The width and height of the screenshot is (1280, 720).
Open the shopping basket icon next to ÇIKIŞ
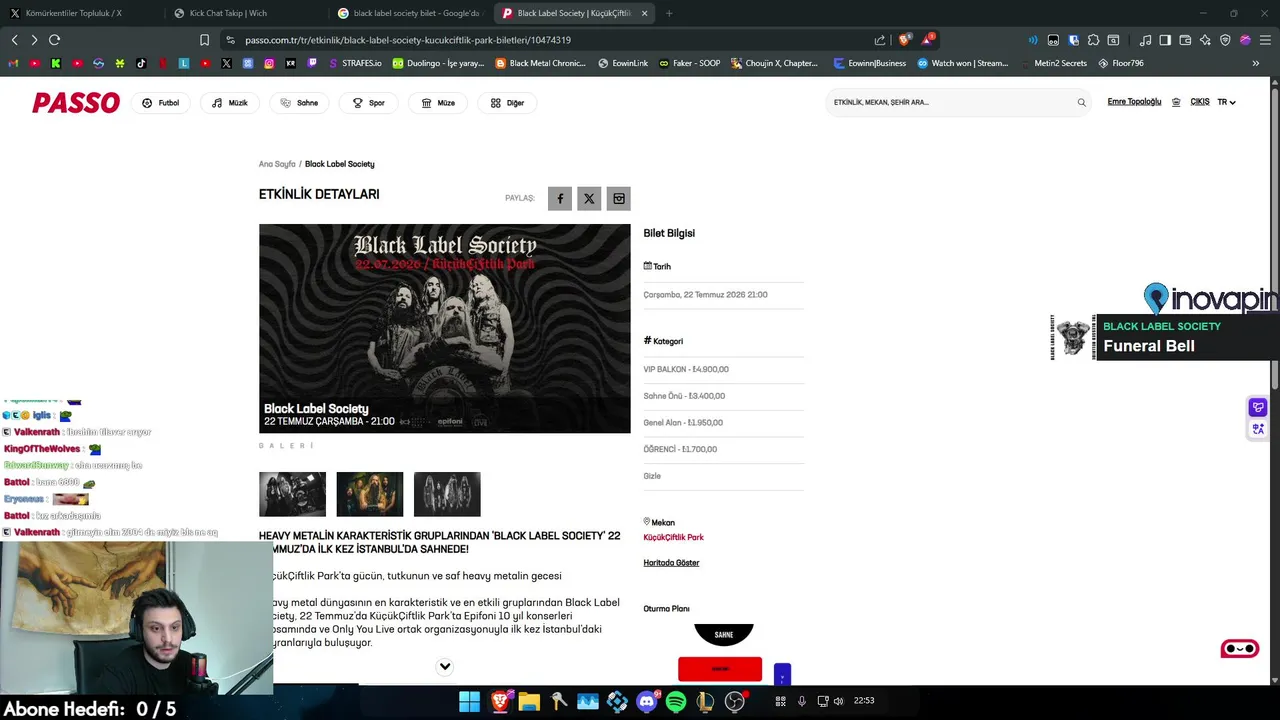click(x=1176, y=102)
